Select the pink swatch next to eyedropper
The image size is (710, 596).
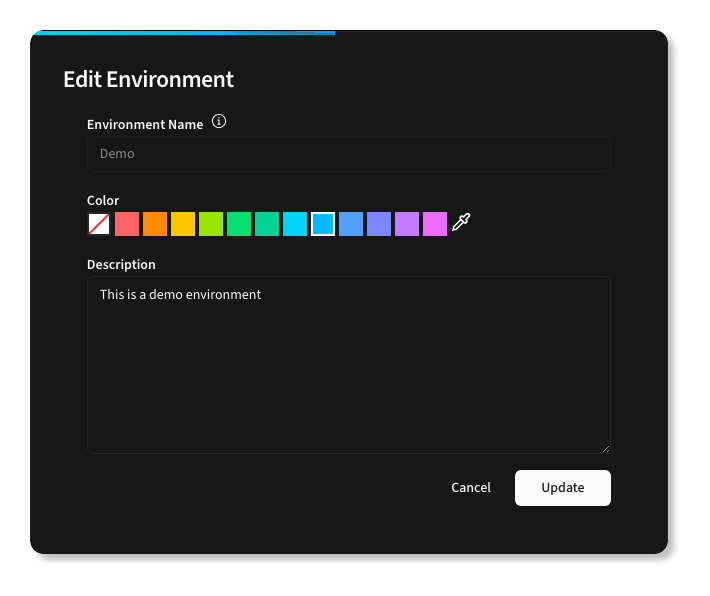pyautogui.click(x=435, y=224)
